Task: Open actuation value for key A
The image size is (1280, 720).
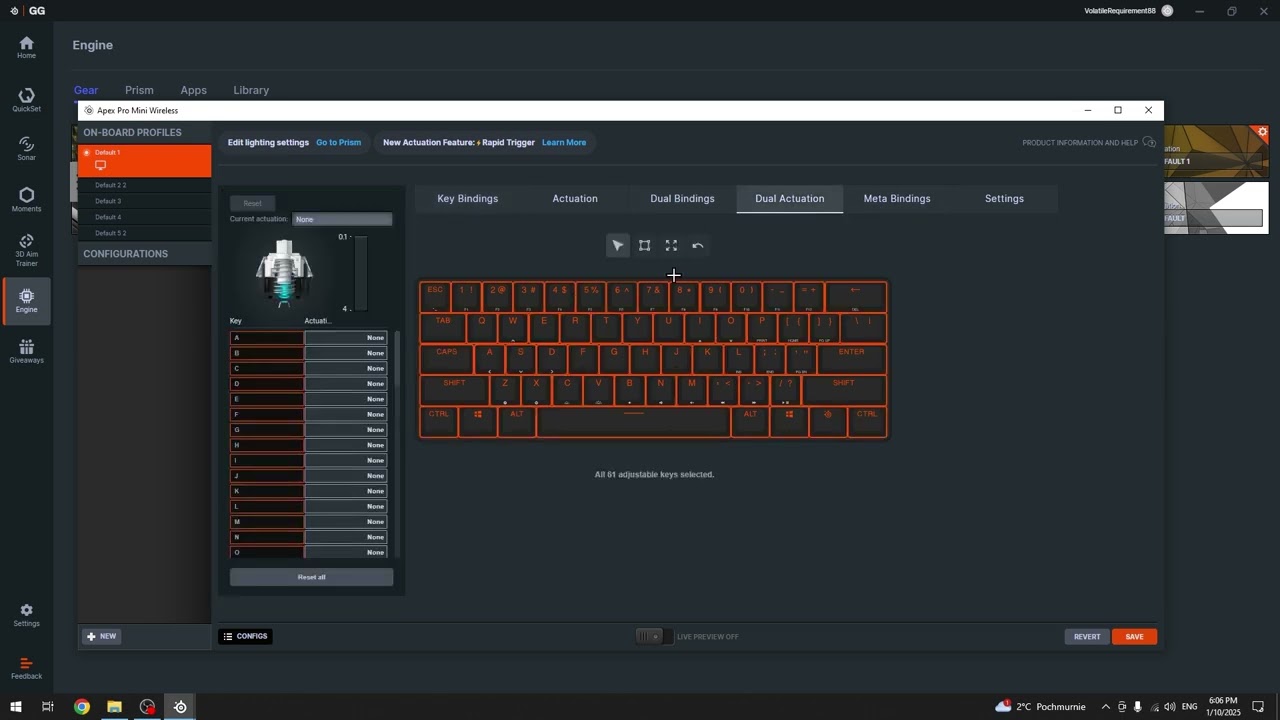Action: pos(346,338)
